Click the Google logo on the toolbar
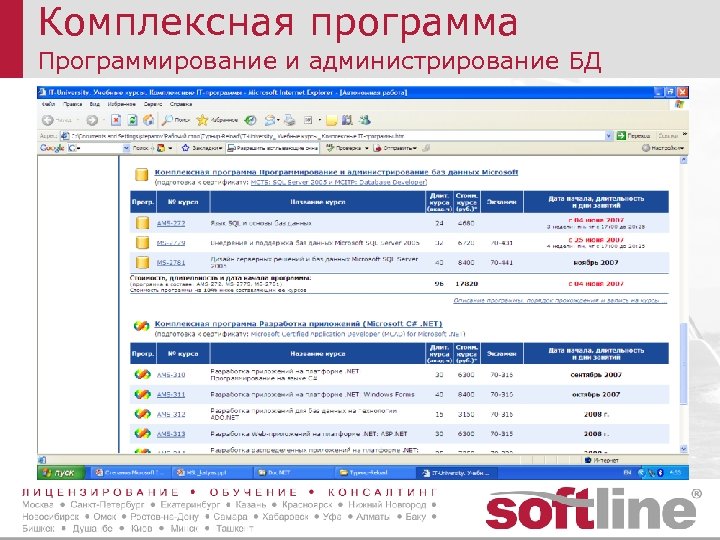 (x=52, y=148)
